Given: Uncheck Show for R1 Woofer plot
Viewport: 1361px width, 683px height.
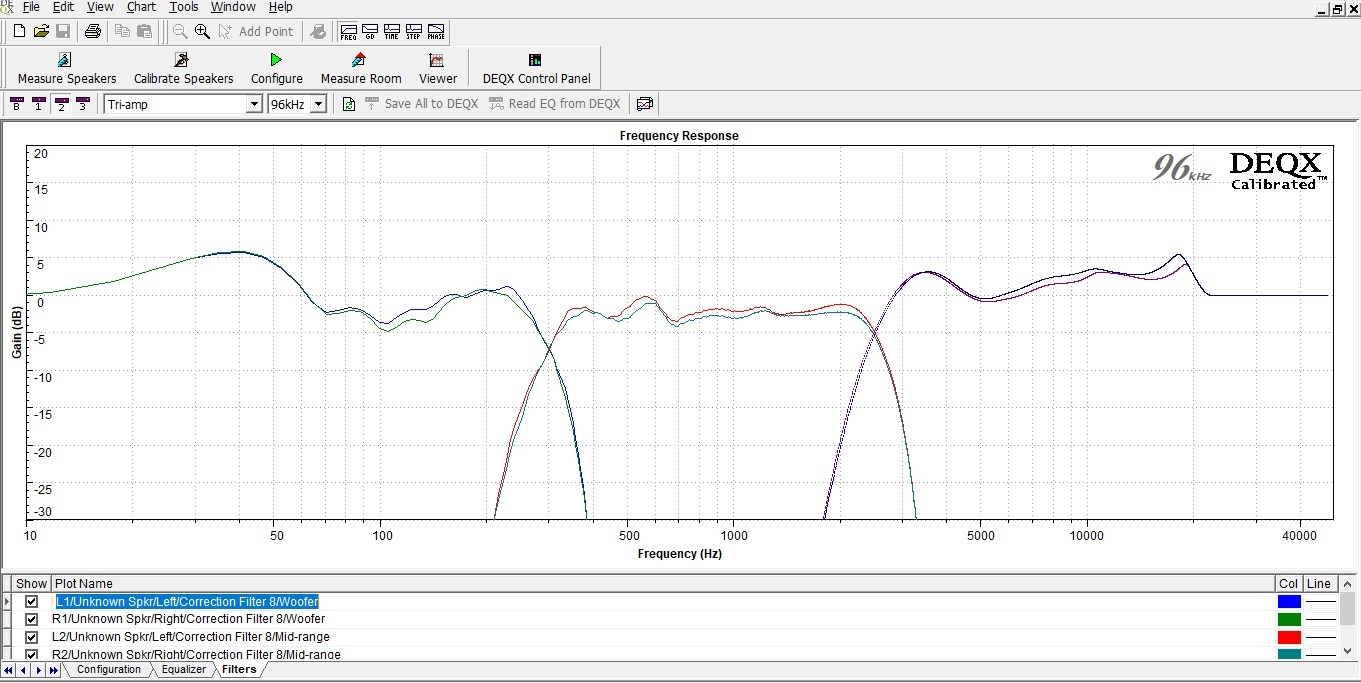Looking at the screenshot, I should 32,620.
